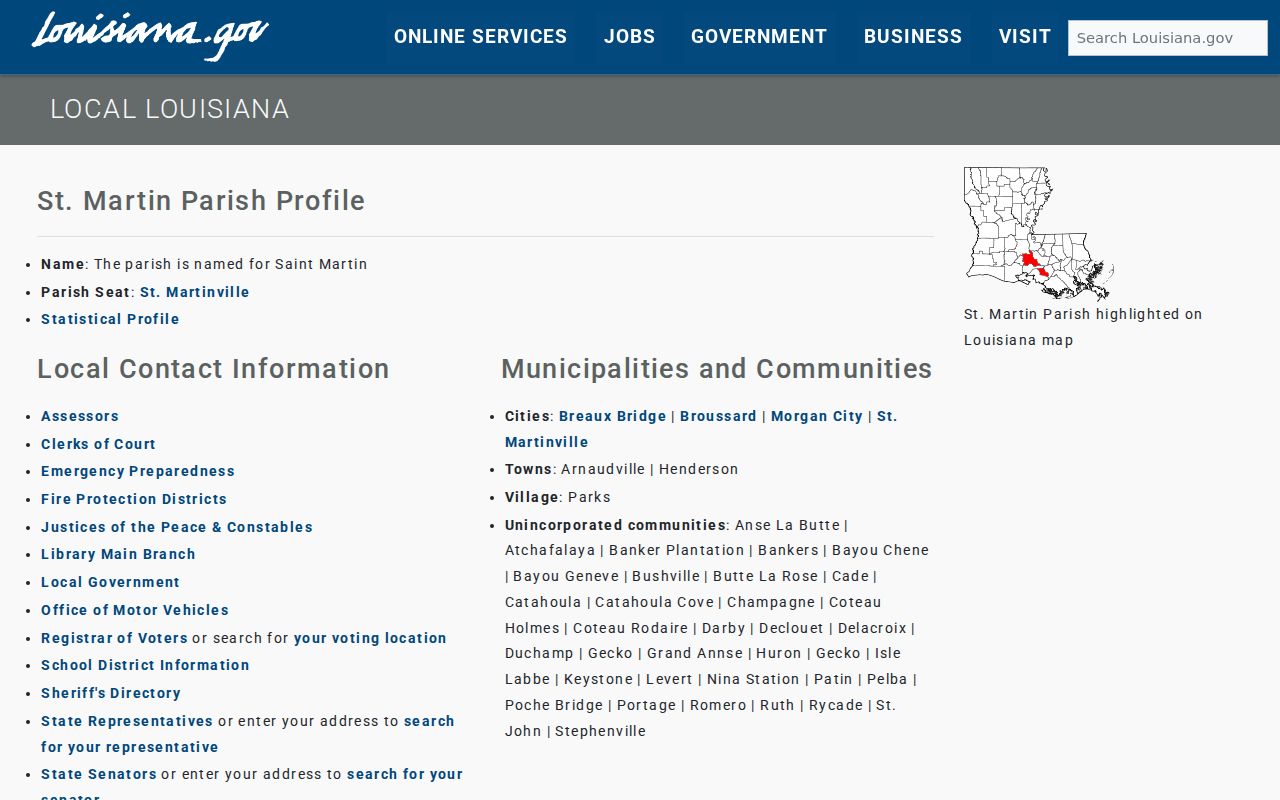Open Office of Motor Vehicles link
This screenshot has height=800, width=1280.
click(135, 610)
